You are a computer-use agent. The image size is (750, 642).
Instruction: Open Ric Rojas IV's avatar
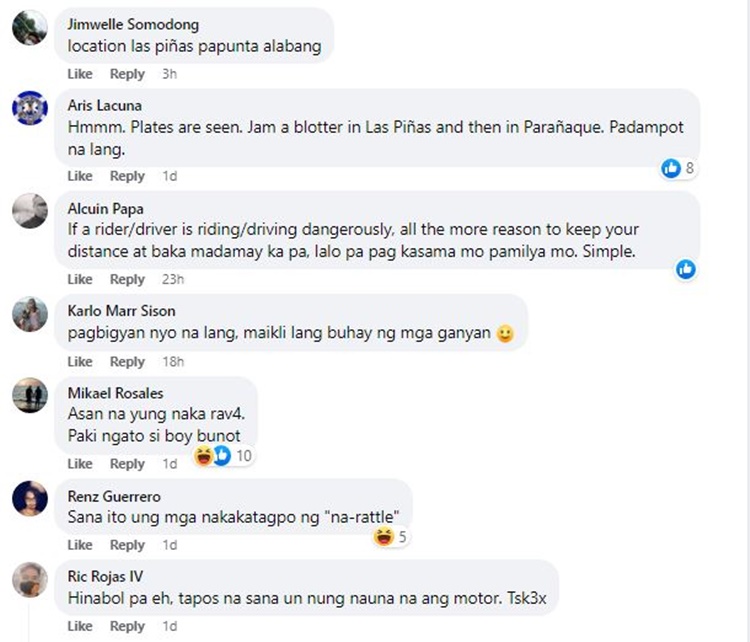[30, 581]
